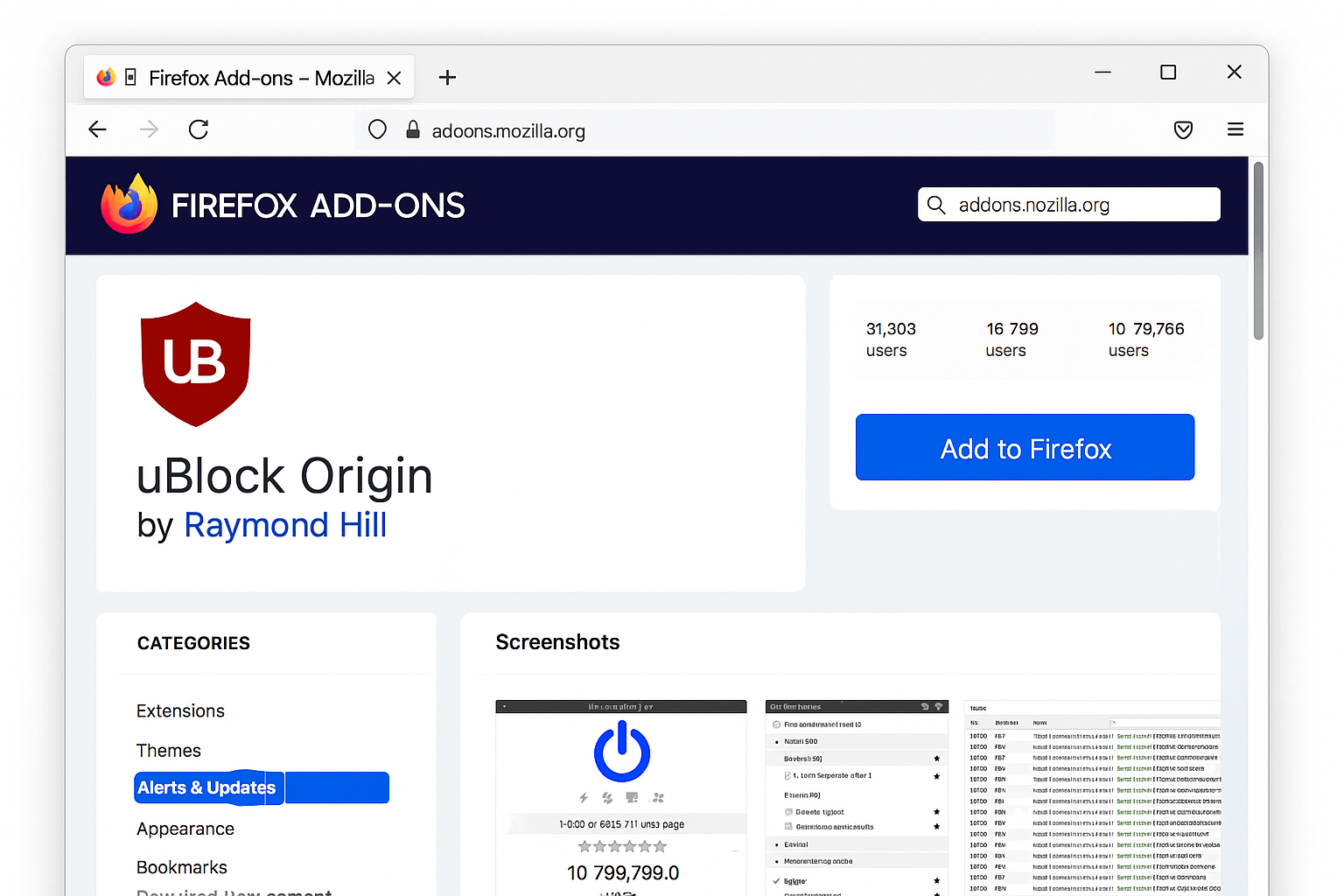This screenshot has width=1344, height=896.
Task: Click the page vertical scrollbar
Action: click(1258, 250)
